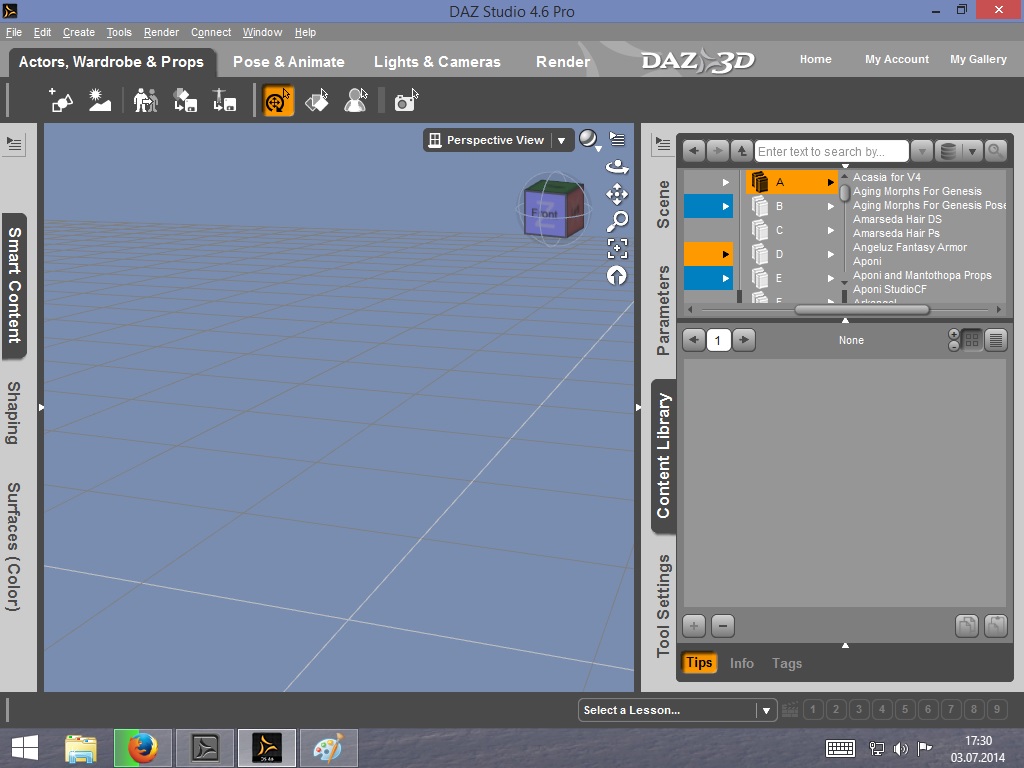Click the viewport orbit/rotate camera icon
Viewport: 1024px width, 768px height.
617,167
